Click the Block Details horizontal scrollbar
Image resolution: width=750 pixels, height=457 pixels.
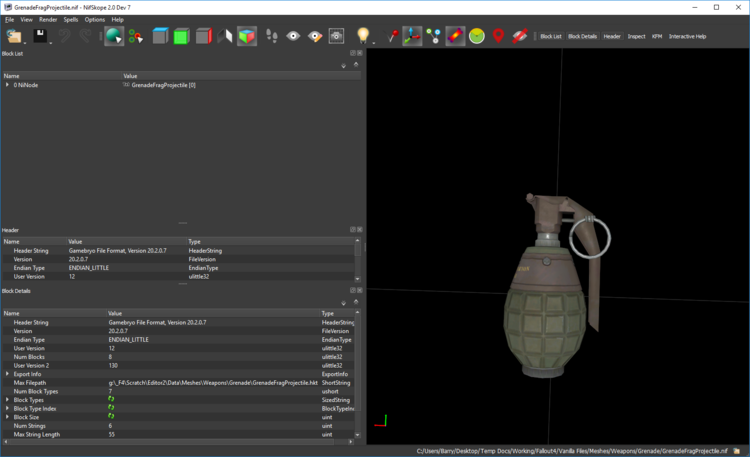click(177, 442)
